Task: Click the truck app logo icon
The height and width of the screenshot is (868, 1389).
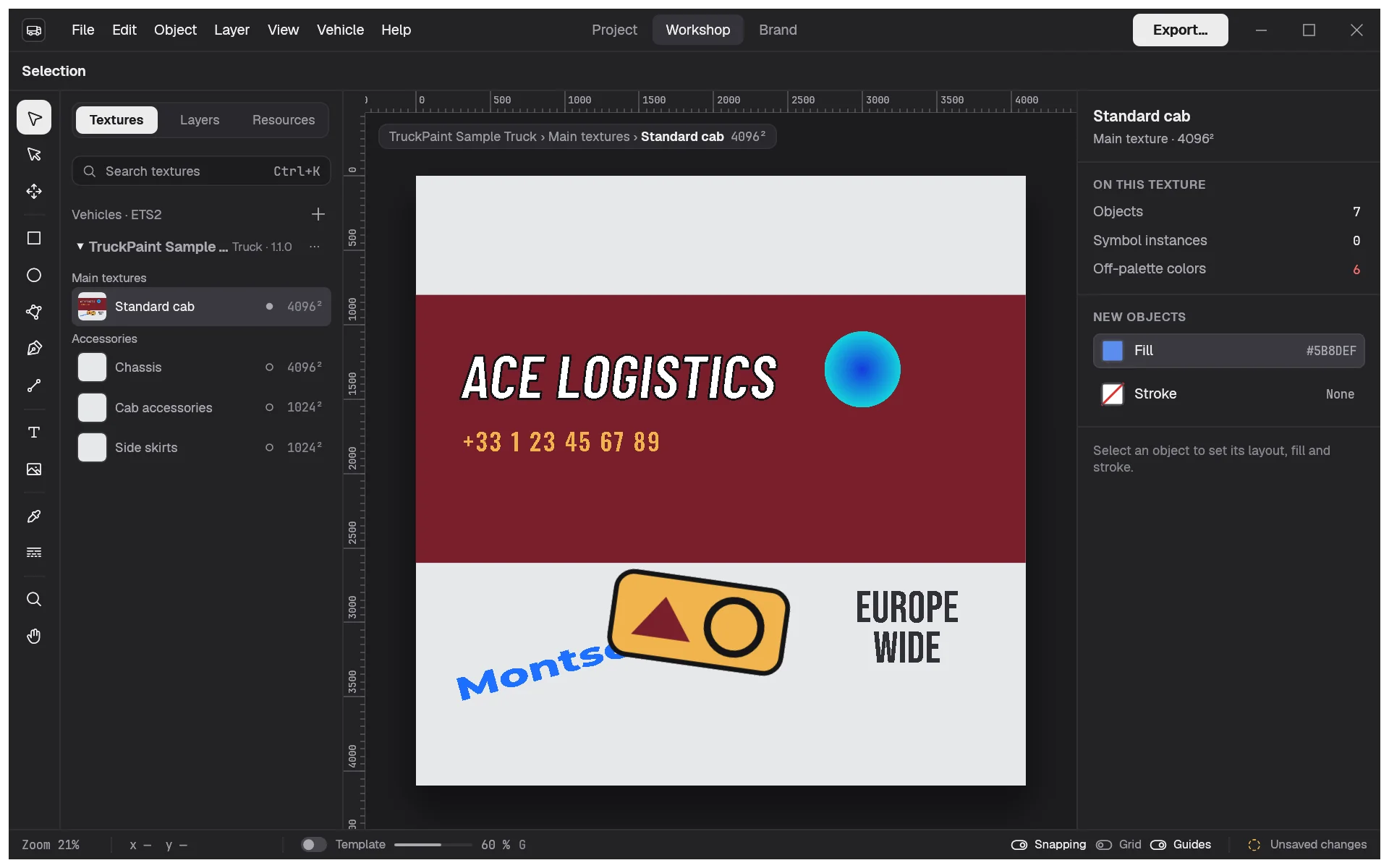Action: pos(34,30)
